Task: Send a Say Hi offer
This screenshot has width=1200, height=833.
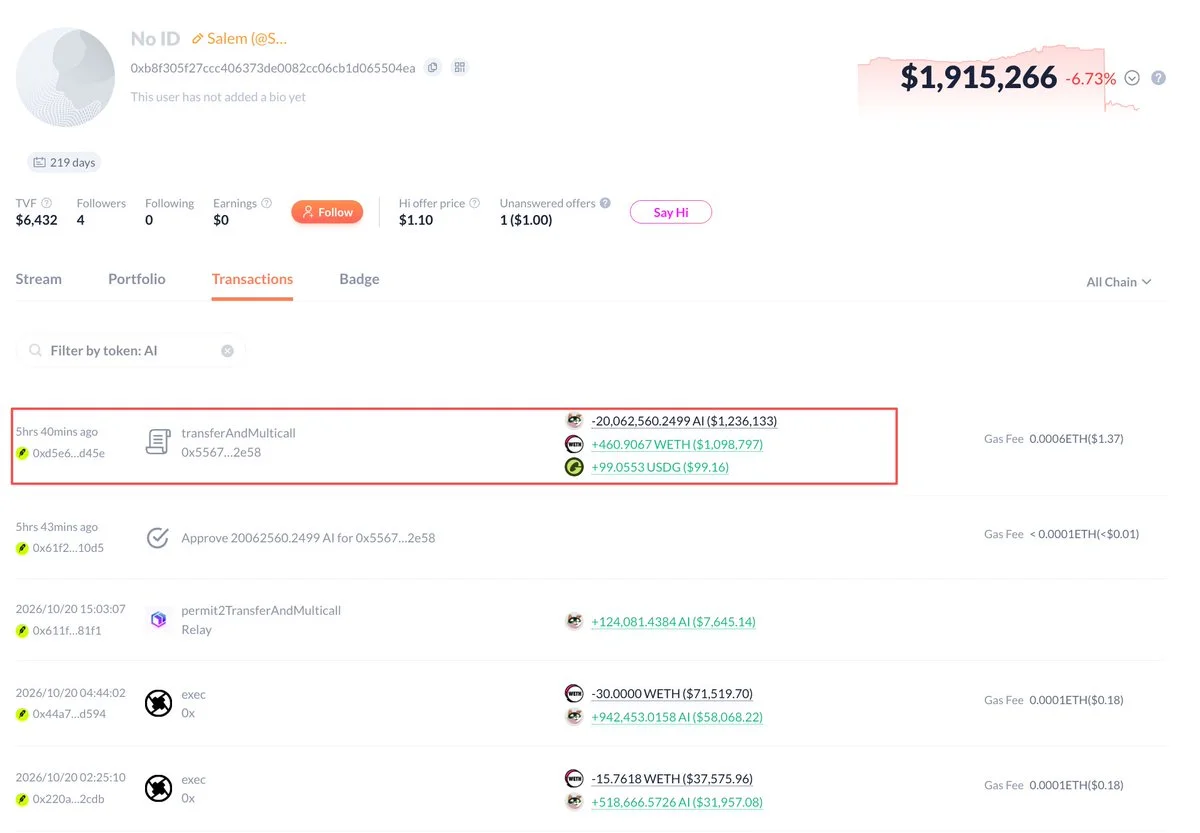Action: tap(671, 212)
